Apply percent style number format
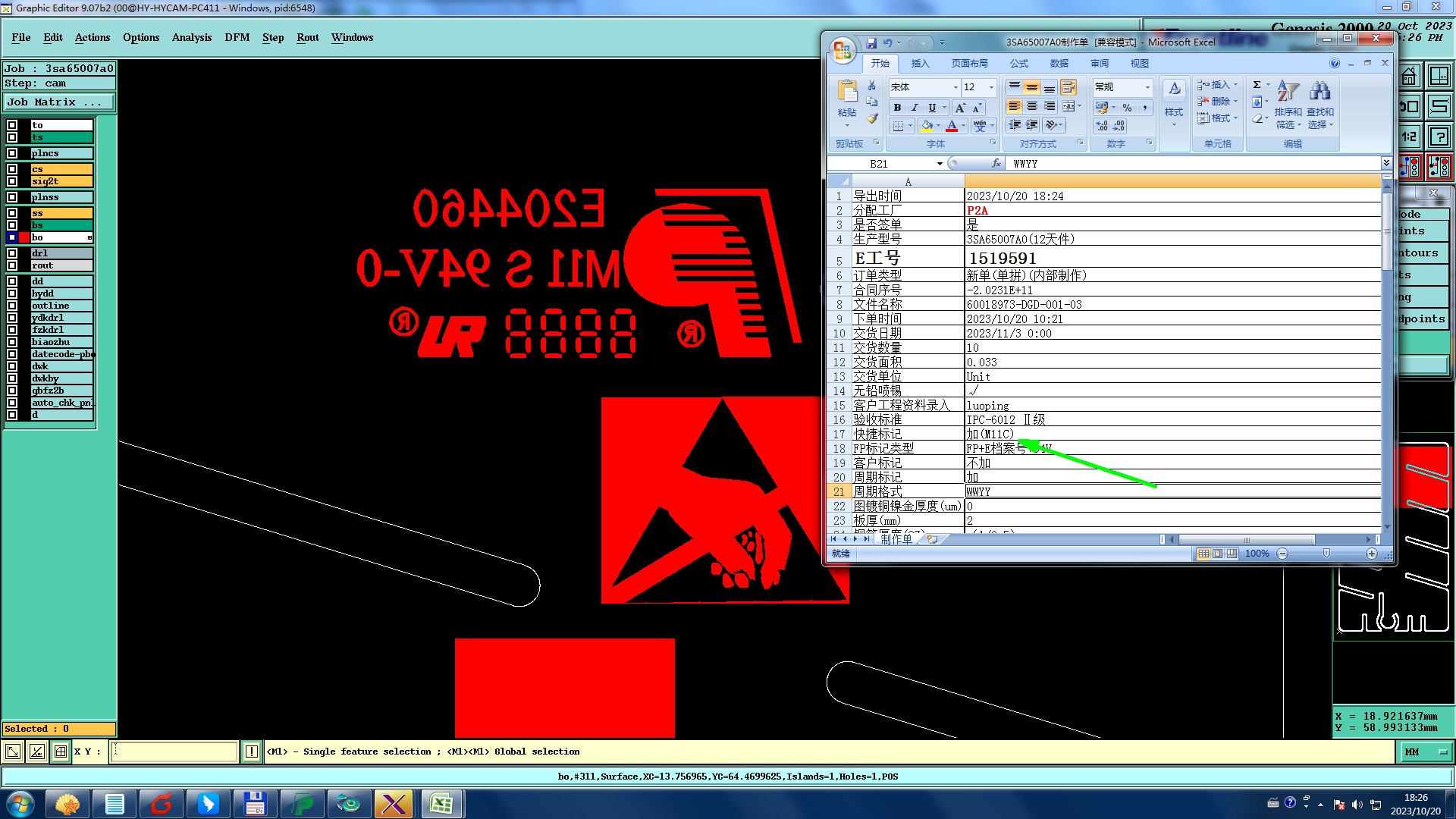The image size is (1456, 819). 1127,108
